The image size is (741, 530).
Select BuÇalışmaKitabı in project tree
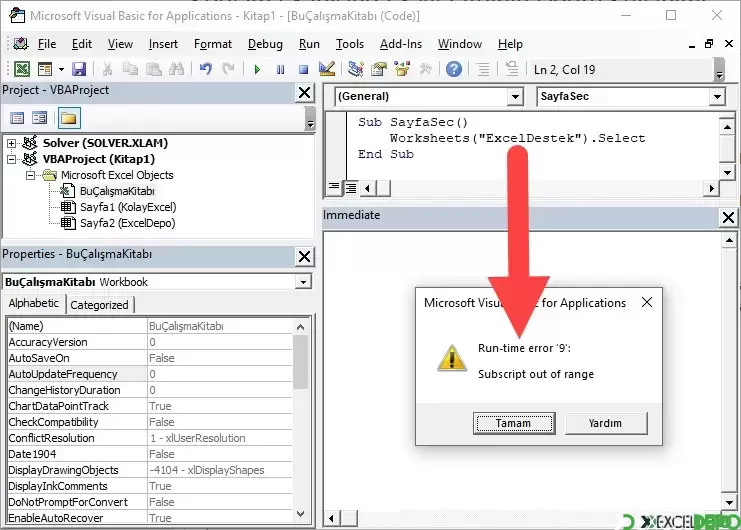click(x=117, y=191)
